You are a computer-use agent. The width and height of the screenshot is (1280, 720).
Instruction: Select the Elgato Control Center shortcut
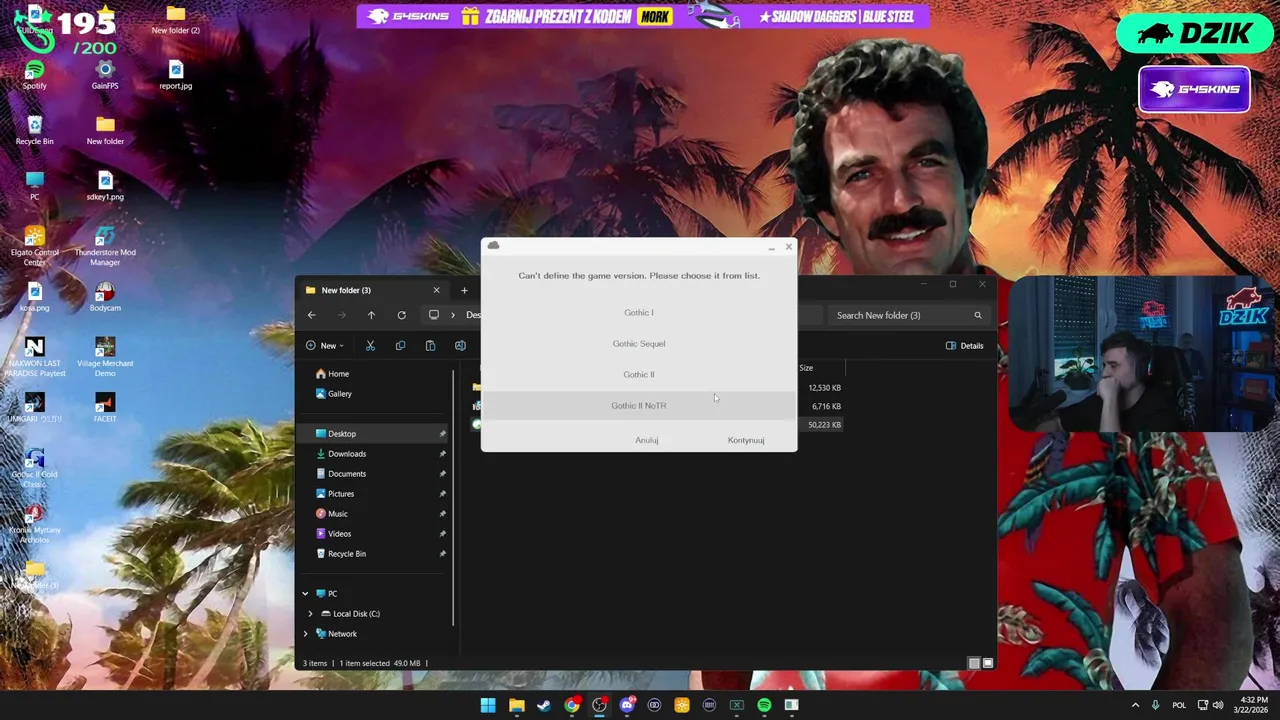pos(34,245)
